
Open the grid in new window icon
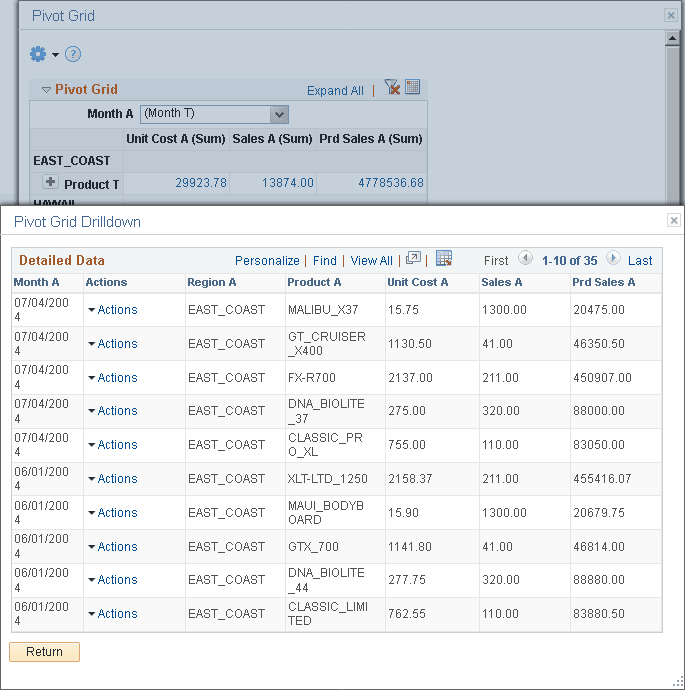tap(413, 258)
